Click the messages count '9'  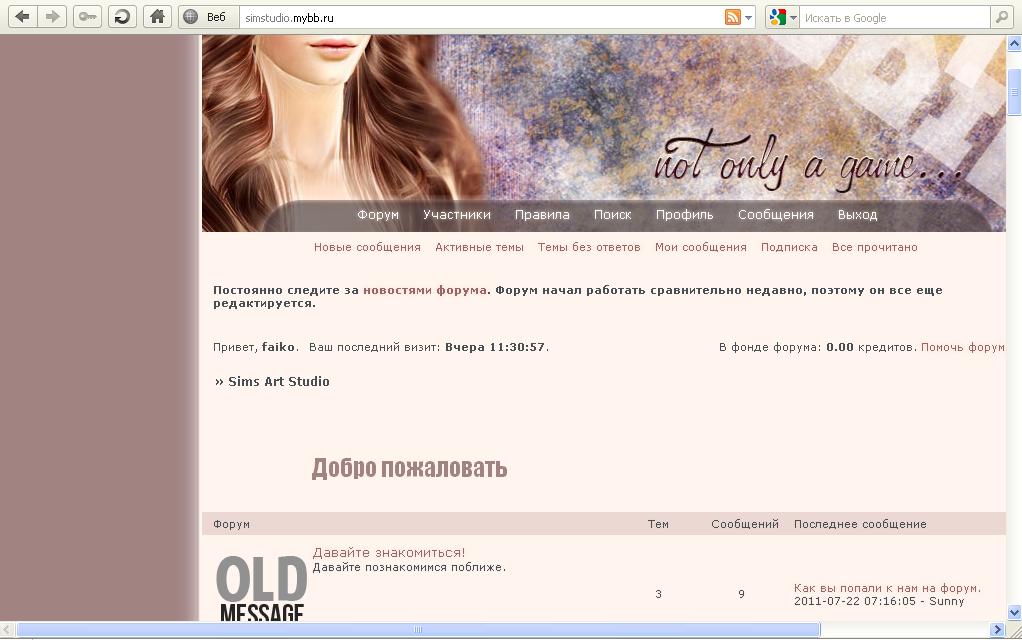coord(741,594)
